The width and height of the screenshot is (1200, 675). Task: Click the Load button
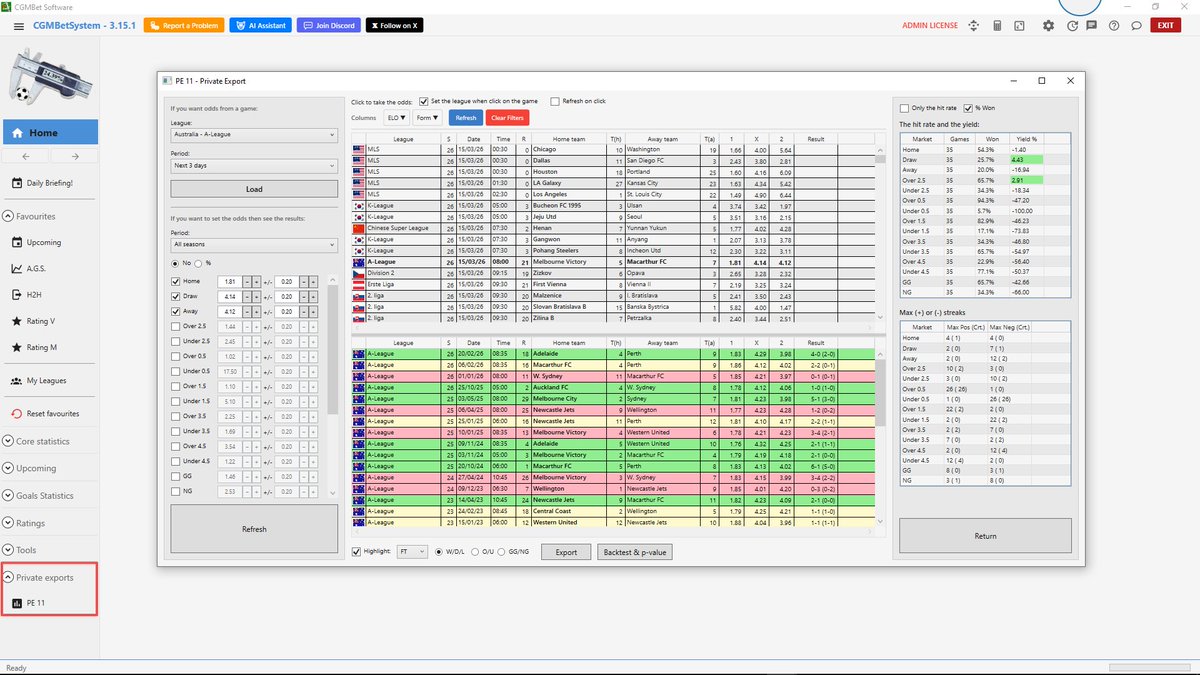click(x=254, y=189)
